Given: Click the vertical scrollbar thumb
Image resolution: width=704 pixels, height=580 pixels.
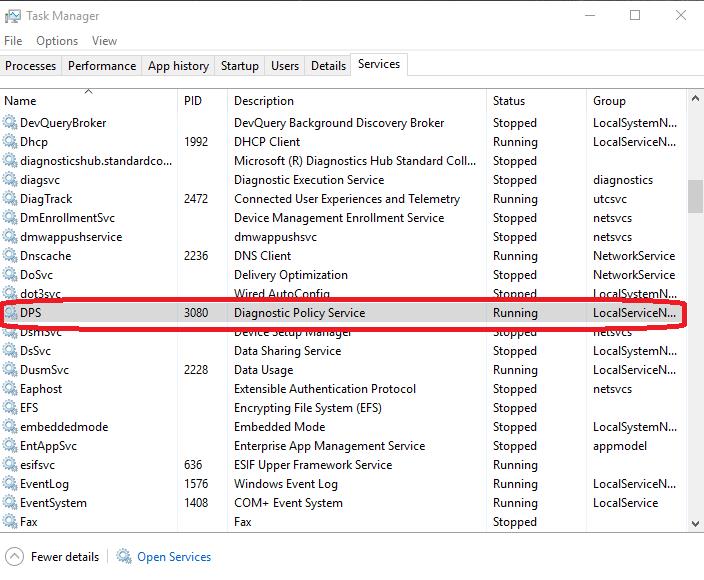Looking at the screenshot, I should tap(695, 196).
